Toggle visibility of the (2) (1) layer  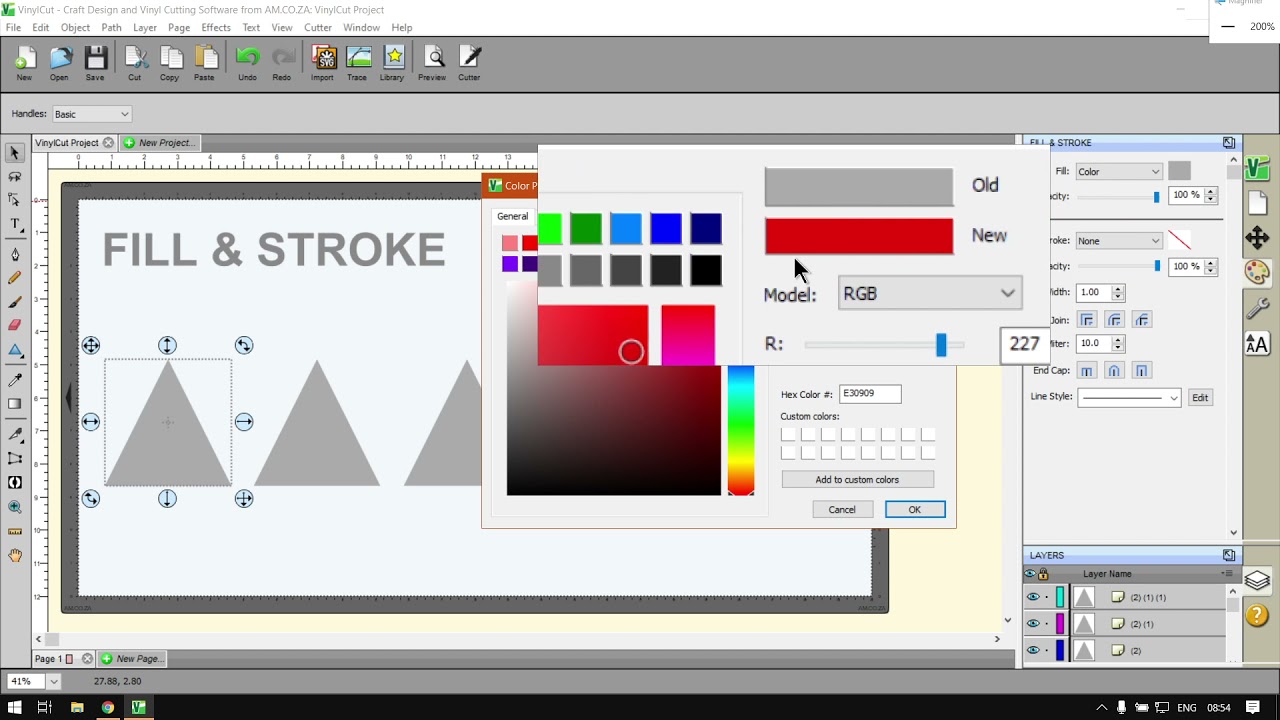(1033, 624)
